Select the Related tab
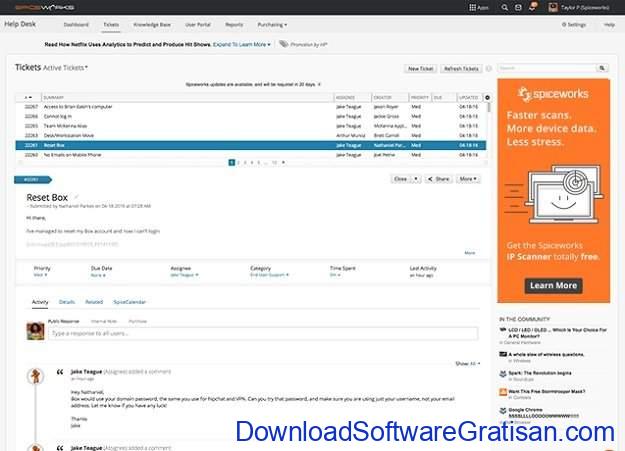 (94, 302)
